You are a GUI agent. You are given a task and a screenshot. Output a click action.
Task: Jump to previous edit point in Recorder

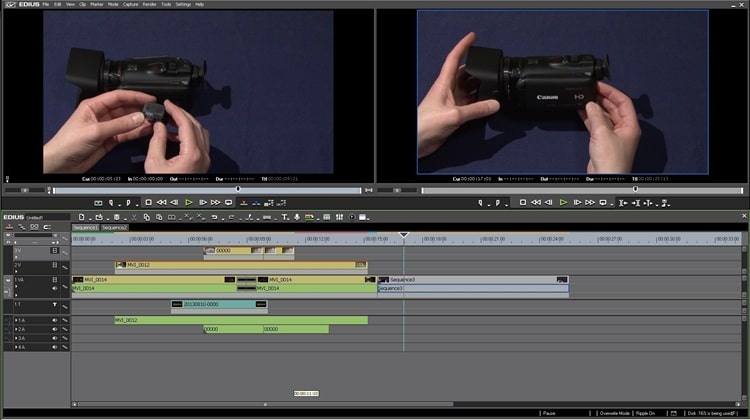(623, 203)
